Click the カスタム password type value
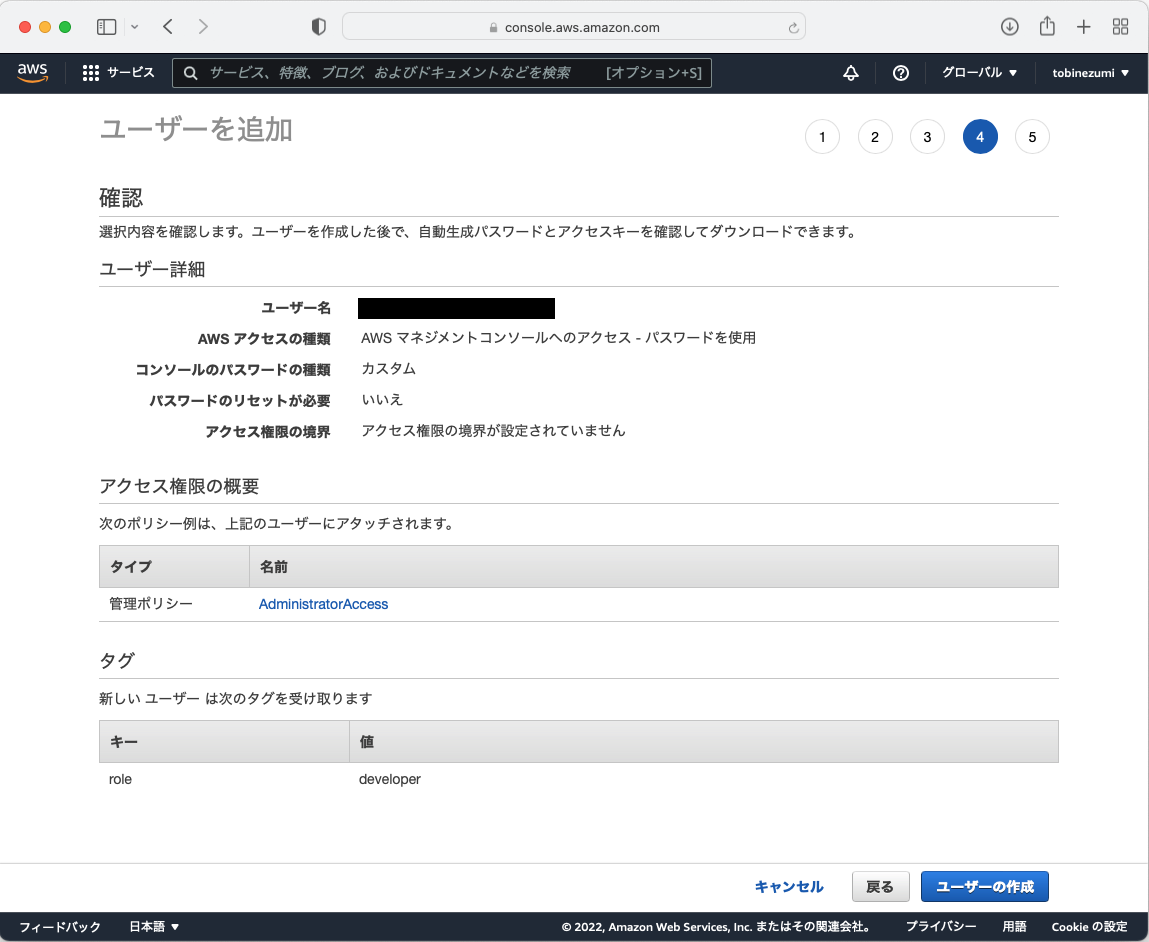1149x942 pixels. [x=388, y=368]
